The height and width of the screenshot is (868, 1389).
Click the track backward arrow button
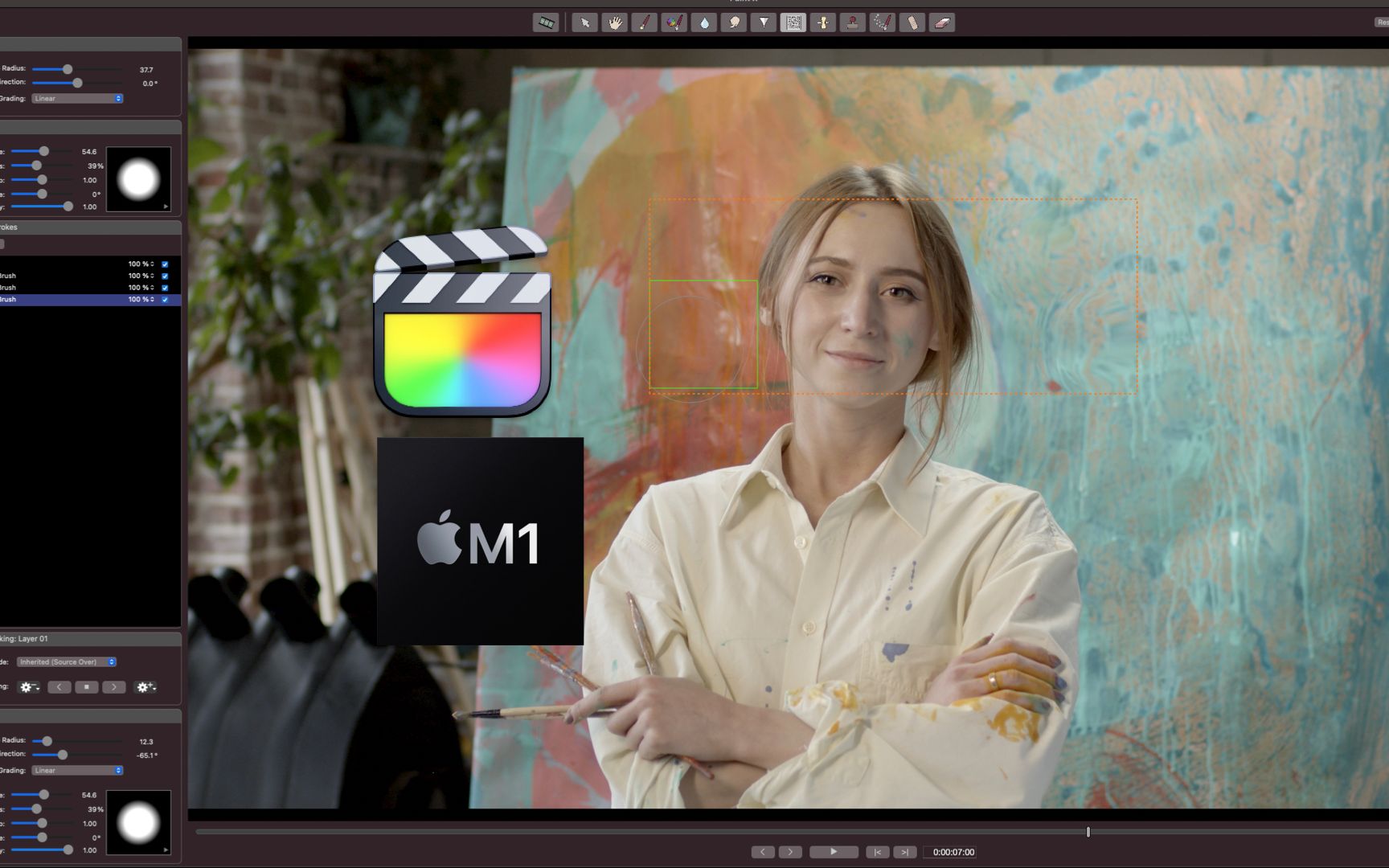59,687
